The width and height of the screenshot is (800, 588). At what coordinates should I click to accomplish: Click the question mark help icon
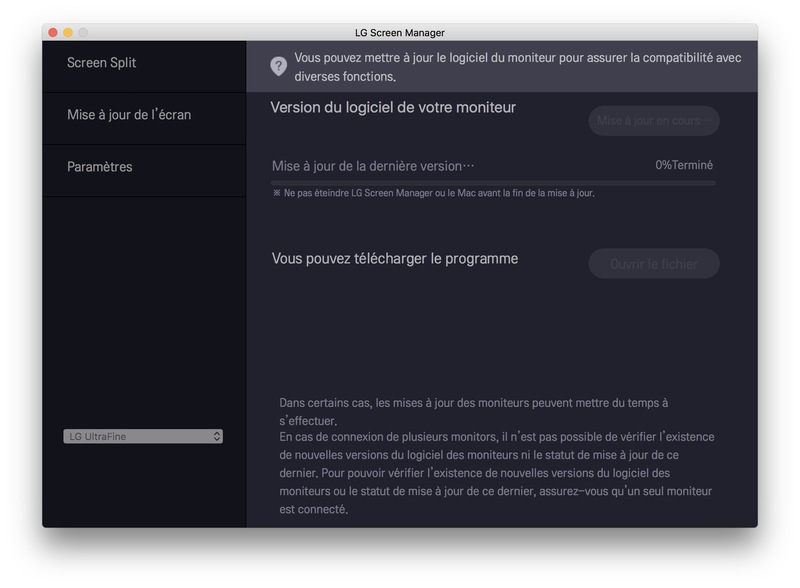[x=279, y=66]
